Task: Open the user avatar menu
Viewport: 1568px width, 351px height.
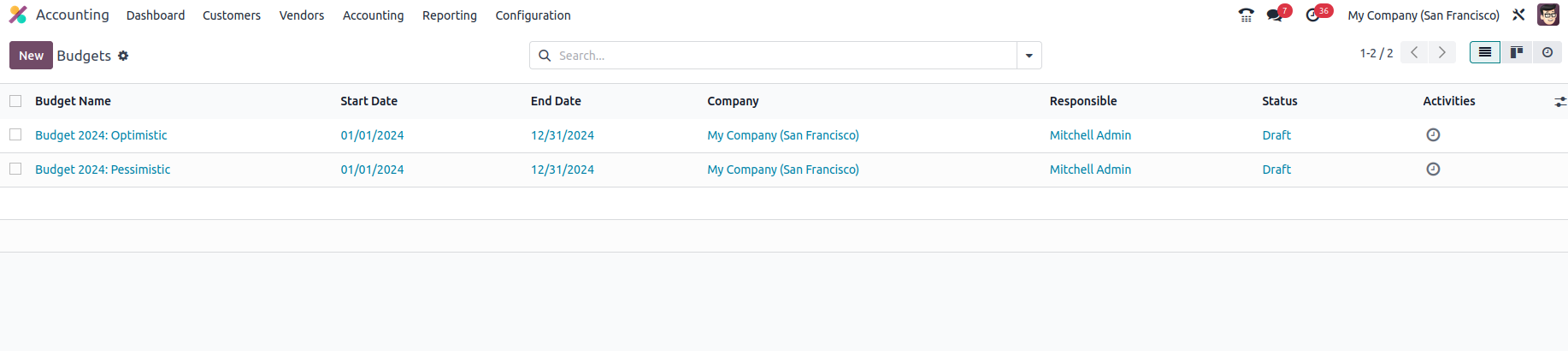Action: (1547, 15)
